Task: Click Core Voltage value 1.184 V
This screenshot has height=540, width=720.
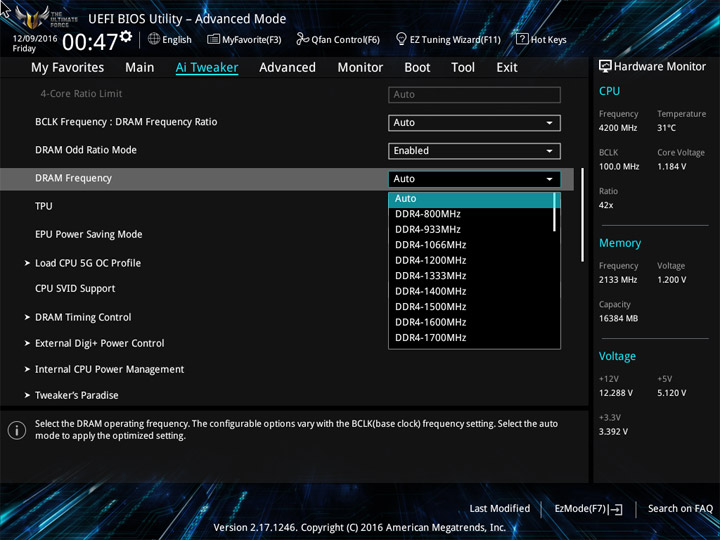Action: tap(671, 167)
